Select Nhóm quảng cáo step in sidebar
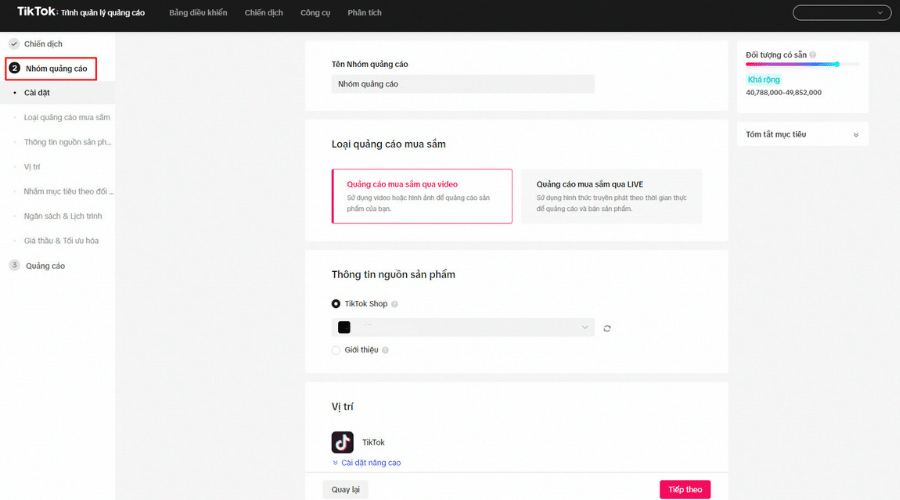Screen dimensions: 900x500 [56, 68]
